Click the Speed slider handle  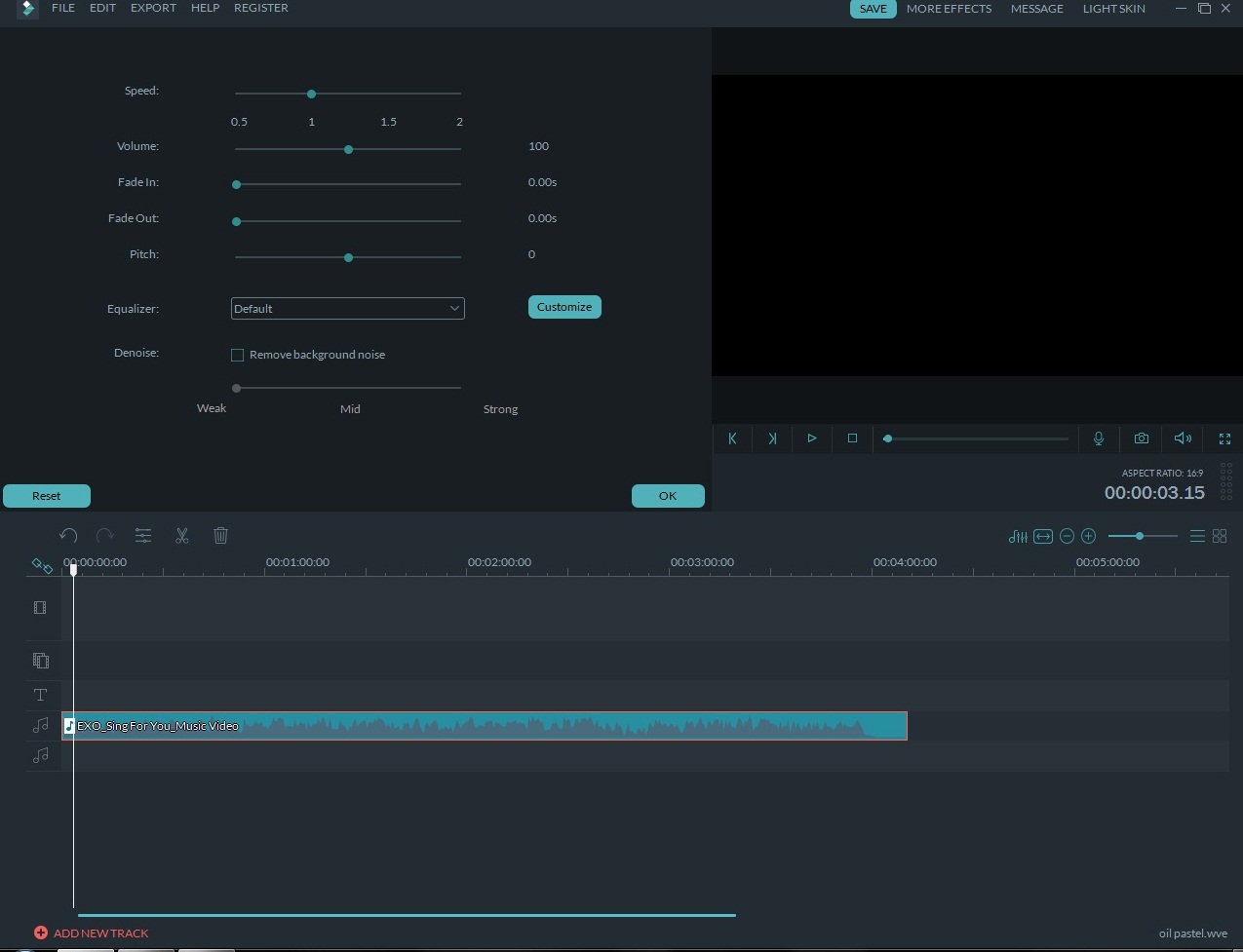tap(311, 95)
